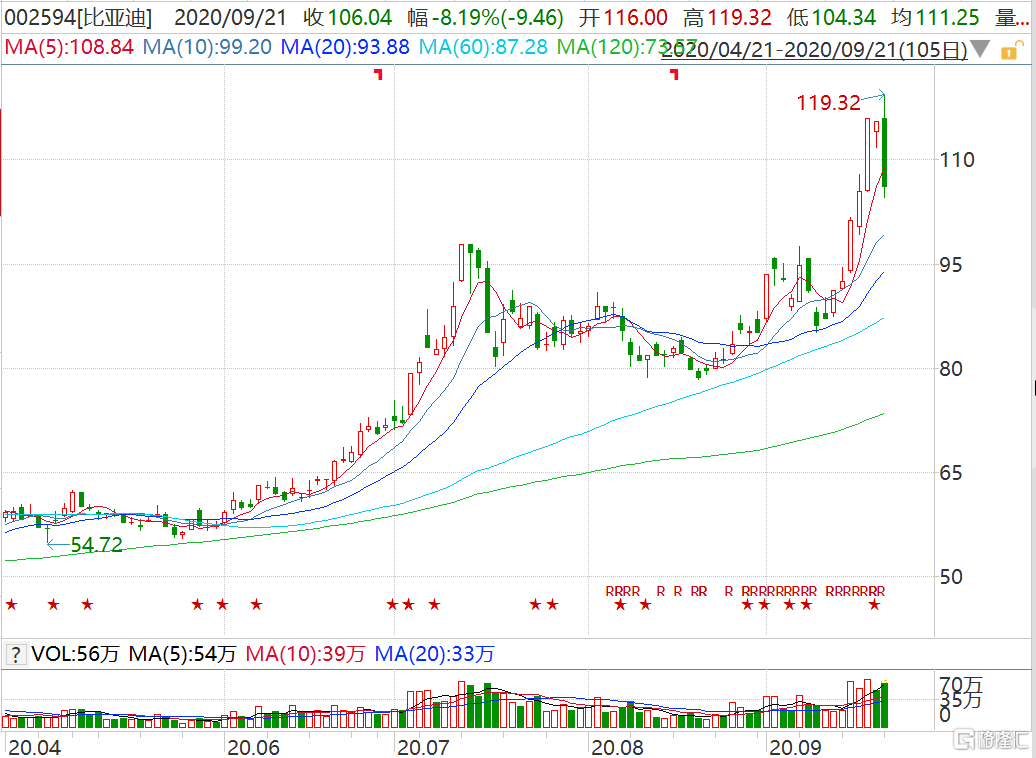Toggle the volume MA(10):39万 label
This screenshot has height=758, width=1036.
305,654
